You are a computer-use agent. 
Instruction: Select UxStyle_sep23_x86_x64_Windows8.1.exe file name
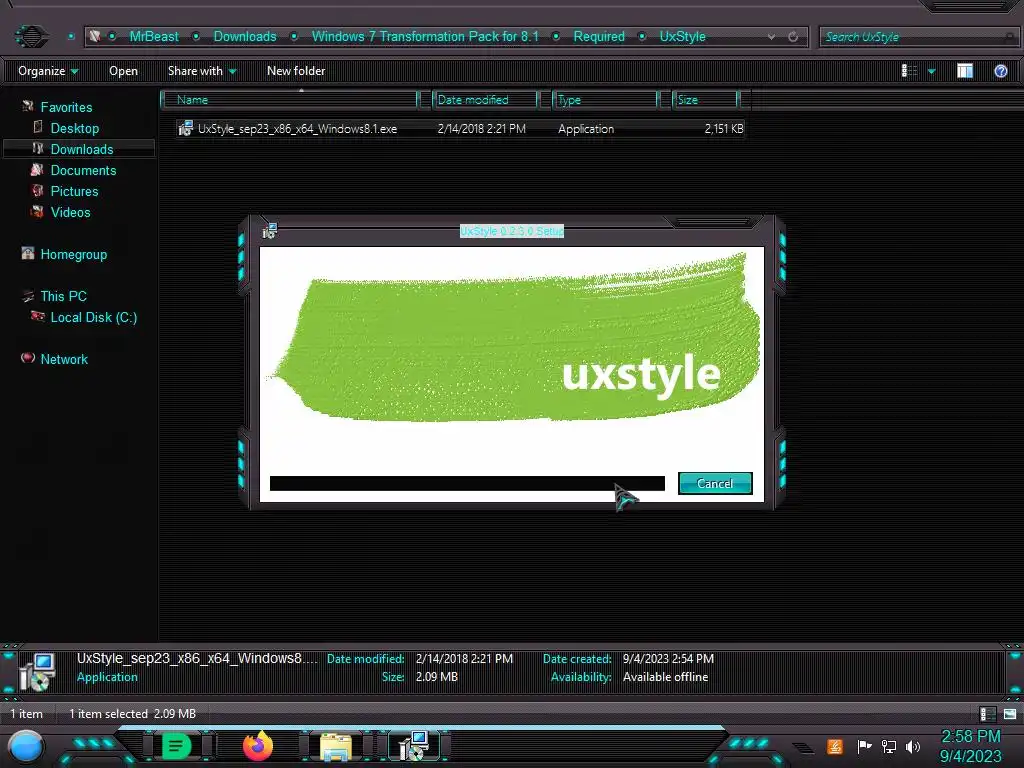[297, 129]
